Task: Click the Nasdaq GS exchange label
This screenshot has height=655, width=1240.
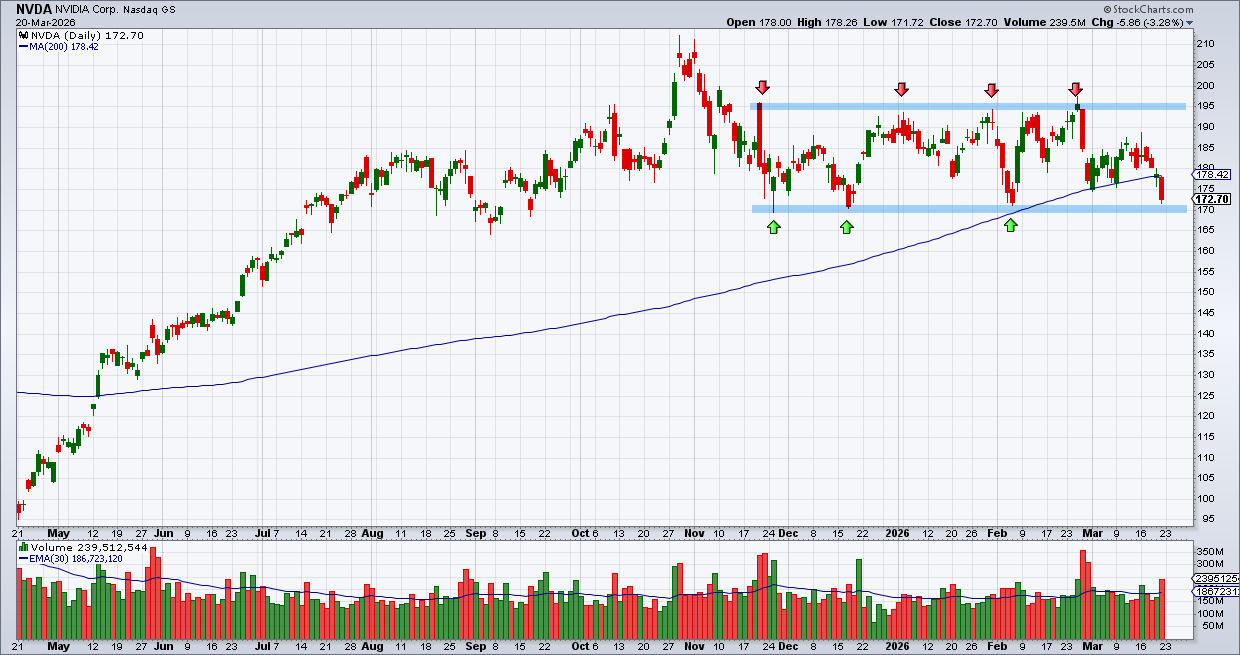Action: (x=147, y=9)
